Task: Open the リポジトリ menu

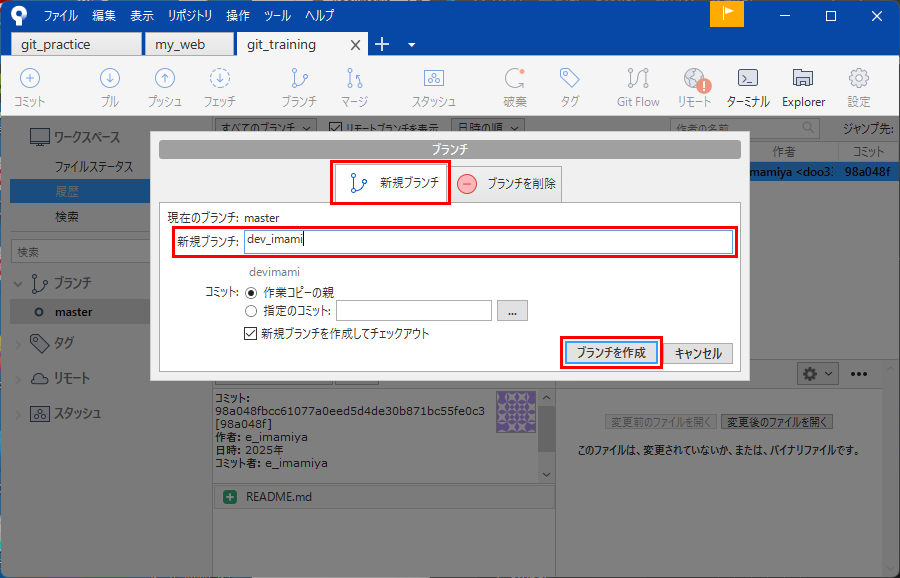Action: click(190, 16)
